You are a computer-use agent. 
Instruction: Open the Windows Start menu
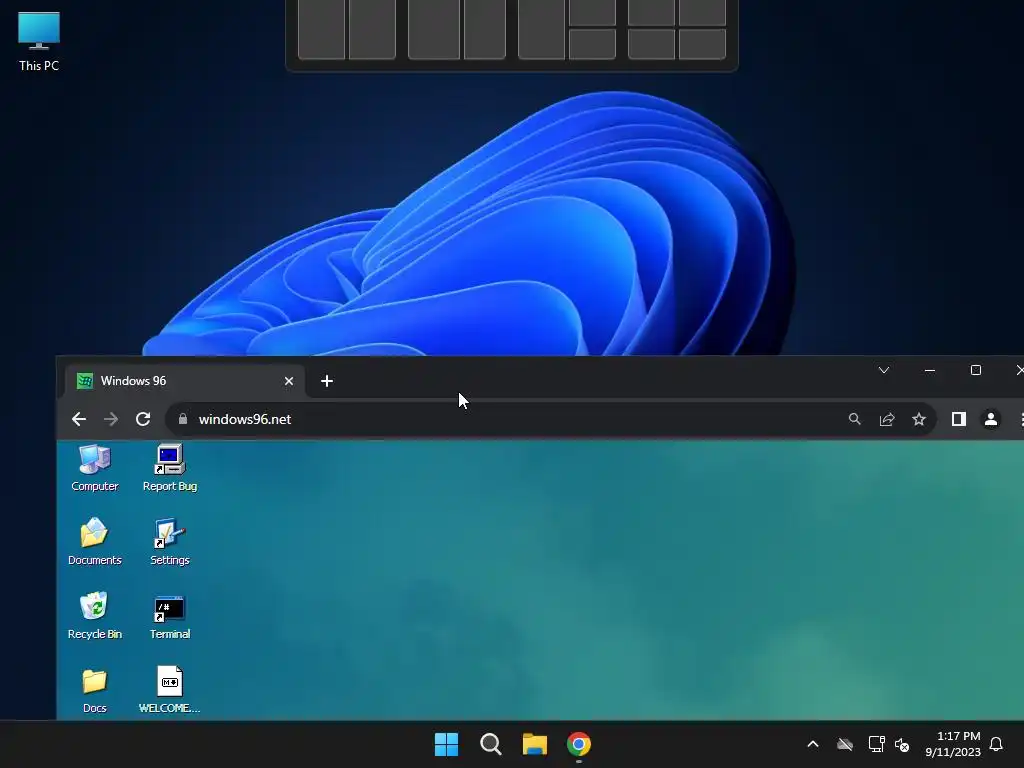pyautogui.click(x=447, y=744)
